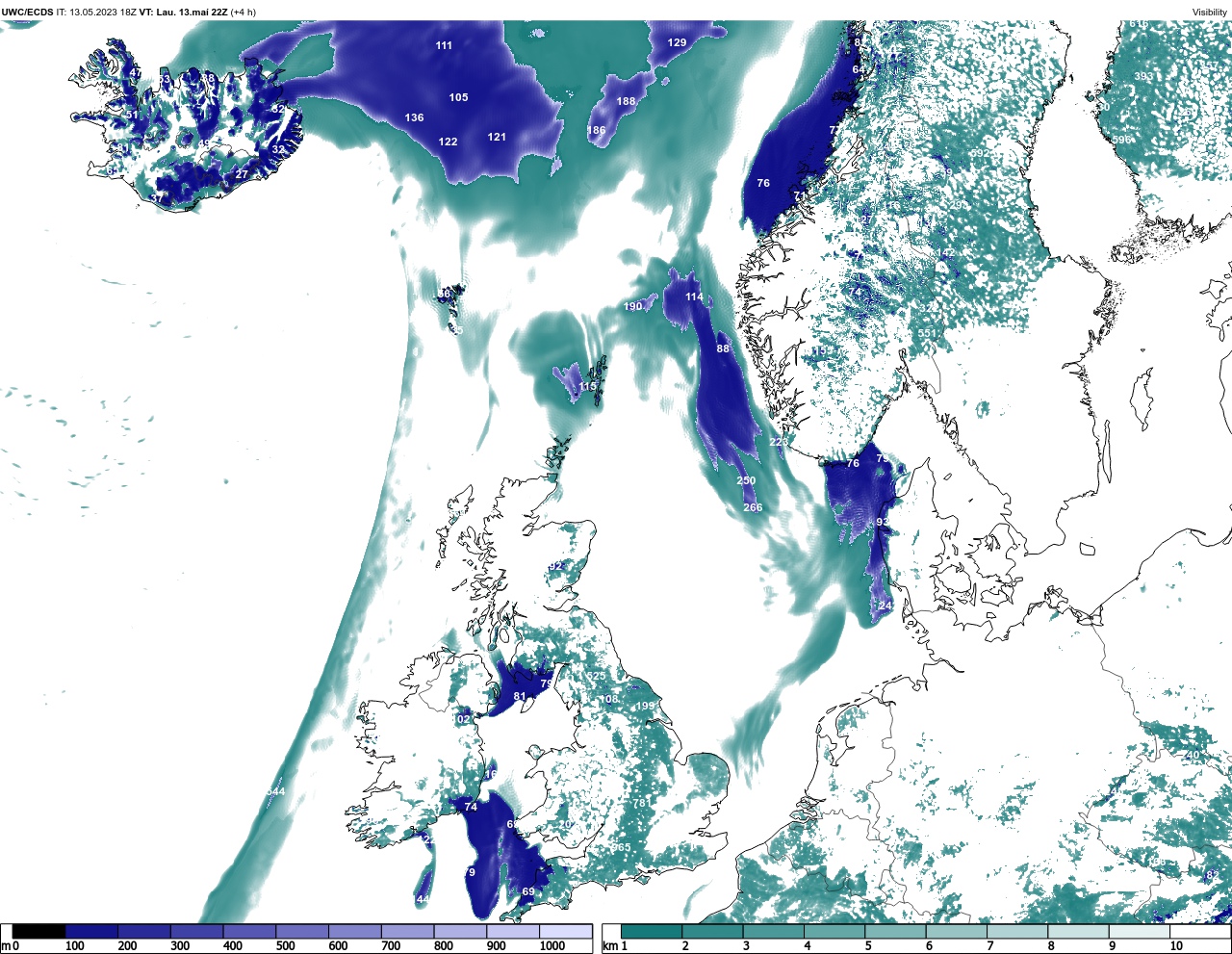Click the visibility value '69' near Cornwall
The image size is (1232, 954).
[528, 891]
